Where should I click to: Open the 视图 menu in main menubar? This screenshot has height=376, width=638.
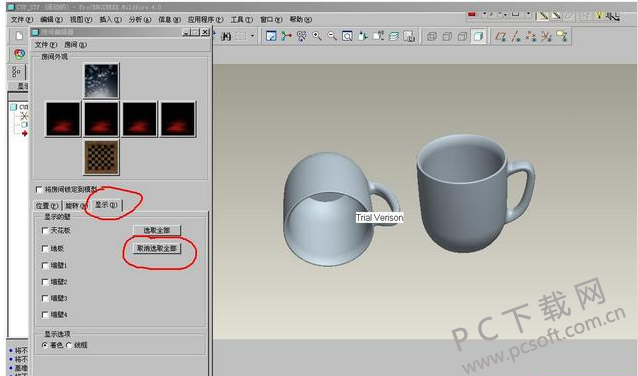click(x=81, y=19)
